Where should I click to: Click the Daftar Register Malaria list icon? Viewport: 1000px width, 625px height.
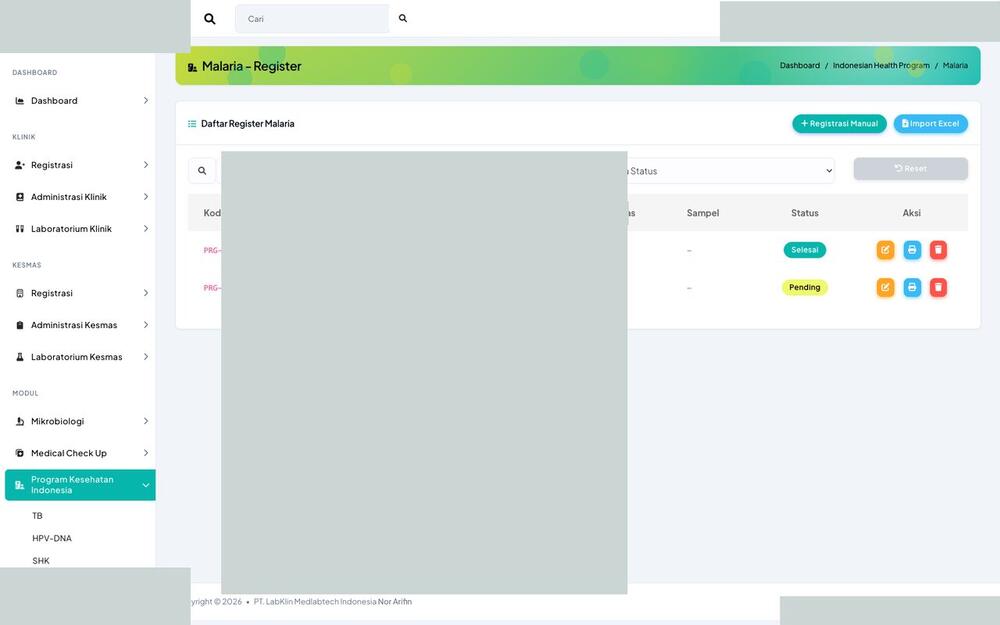(x=192, y=124)
